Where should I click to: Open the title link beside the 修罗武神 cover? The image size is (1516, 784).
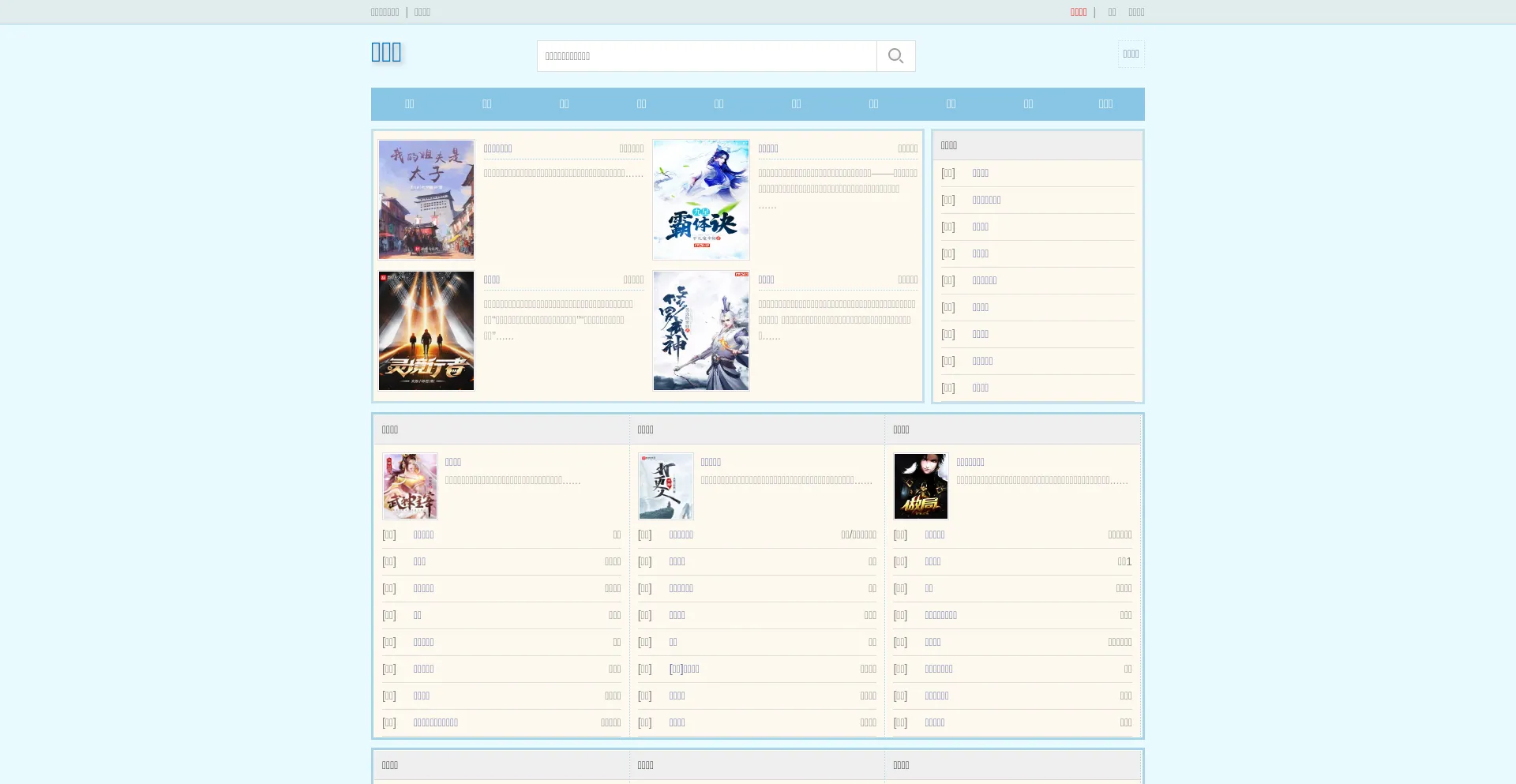click(766, 279)
